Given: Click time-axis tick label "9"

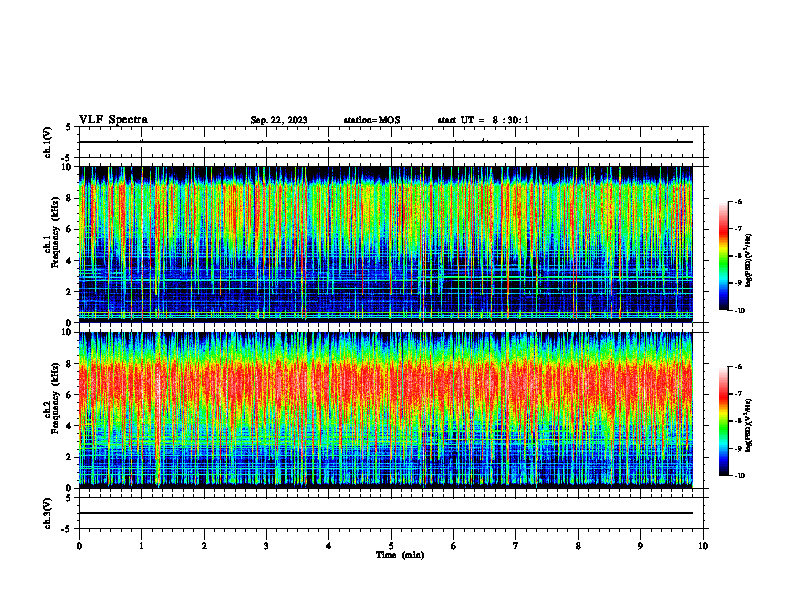Looking at the screenshot, I should 640,546.
